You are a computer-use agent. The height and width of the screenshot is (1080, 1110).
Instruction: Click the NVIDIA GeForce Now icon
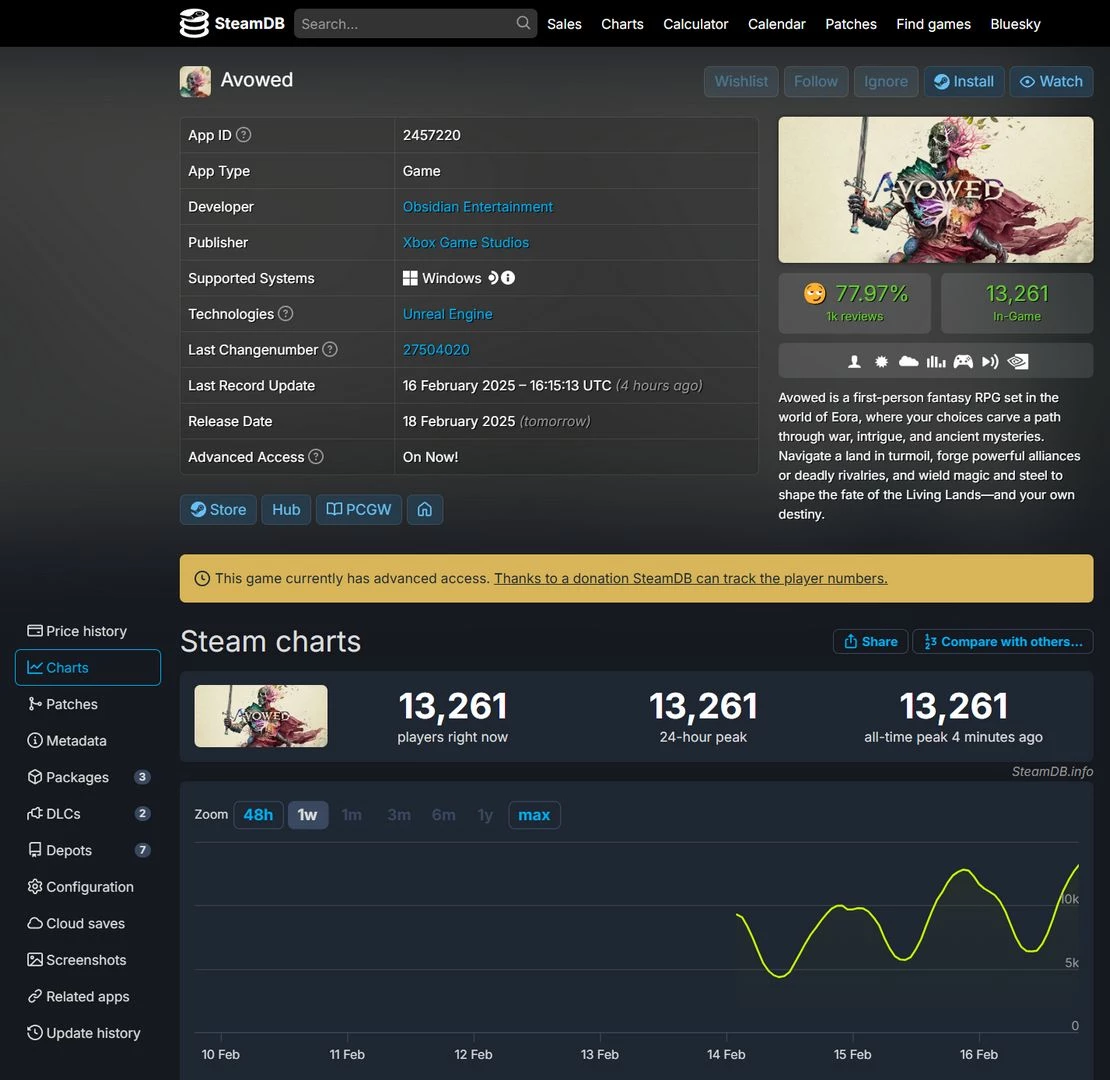pyautogui.click(x=1017, y=362)
